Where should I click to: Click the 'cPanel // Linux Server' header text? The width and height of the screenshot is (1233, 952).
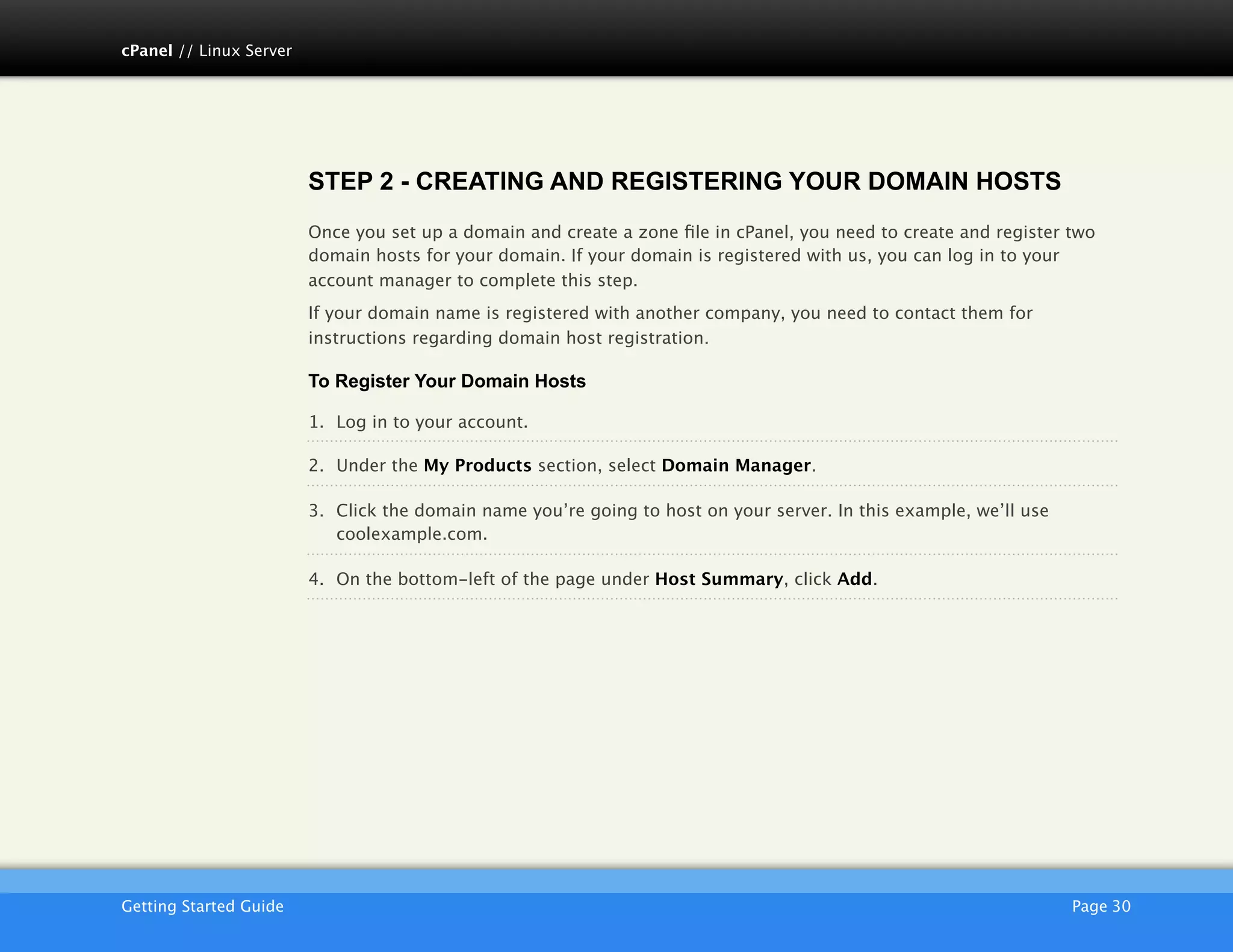pyautogui.click(x=207, y=51)
